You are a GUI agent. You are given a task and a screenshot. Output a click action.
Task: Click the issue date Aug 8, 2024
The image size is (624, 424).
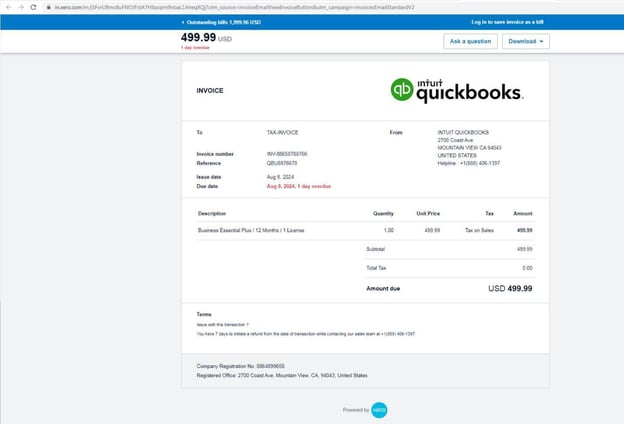pos(280,177)
